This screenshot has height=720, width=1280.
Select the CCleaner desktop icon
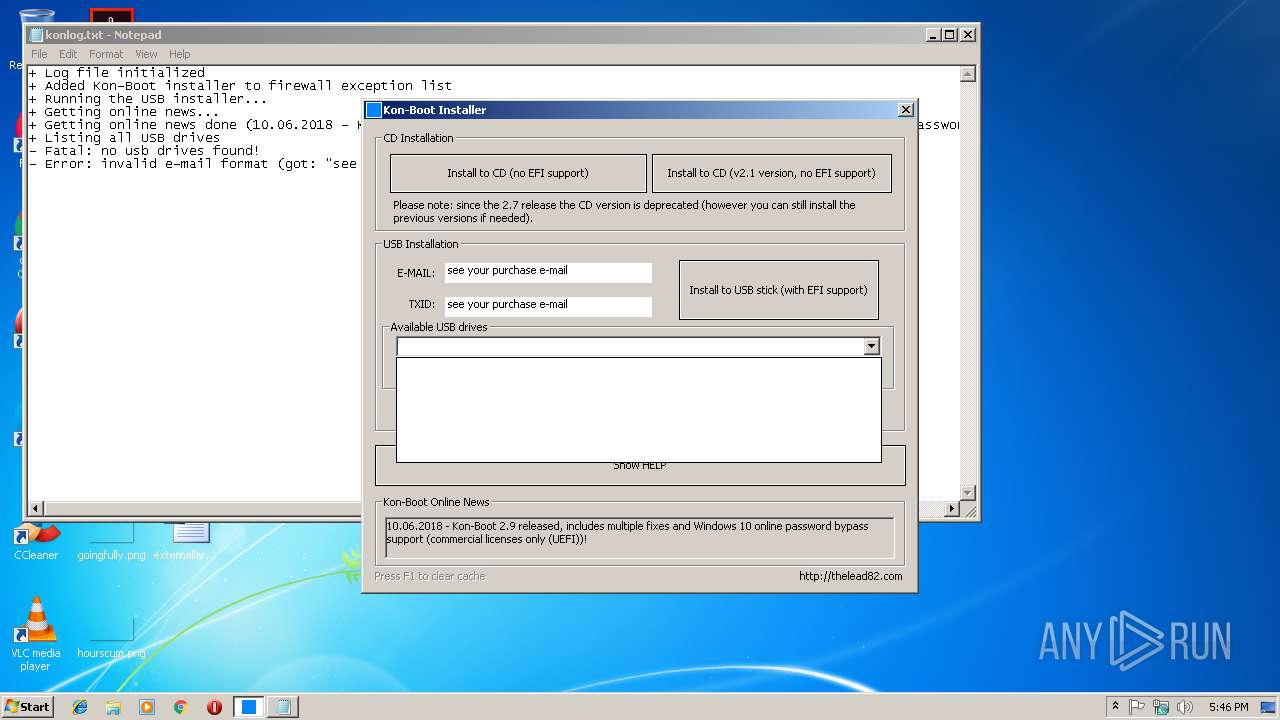36,542
